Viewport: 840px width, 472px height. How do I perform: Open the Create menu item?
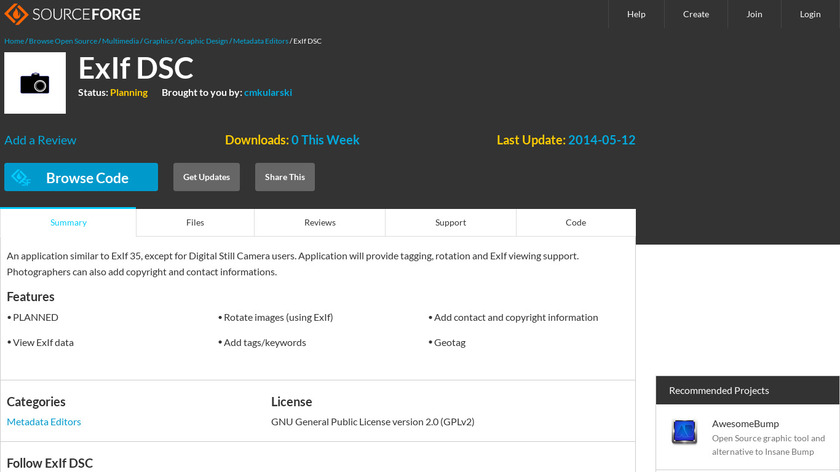pos(695,14)
